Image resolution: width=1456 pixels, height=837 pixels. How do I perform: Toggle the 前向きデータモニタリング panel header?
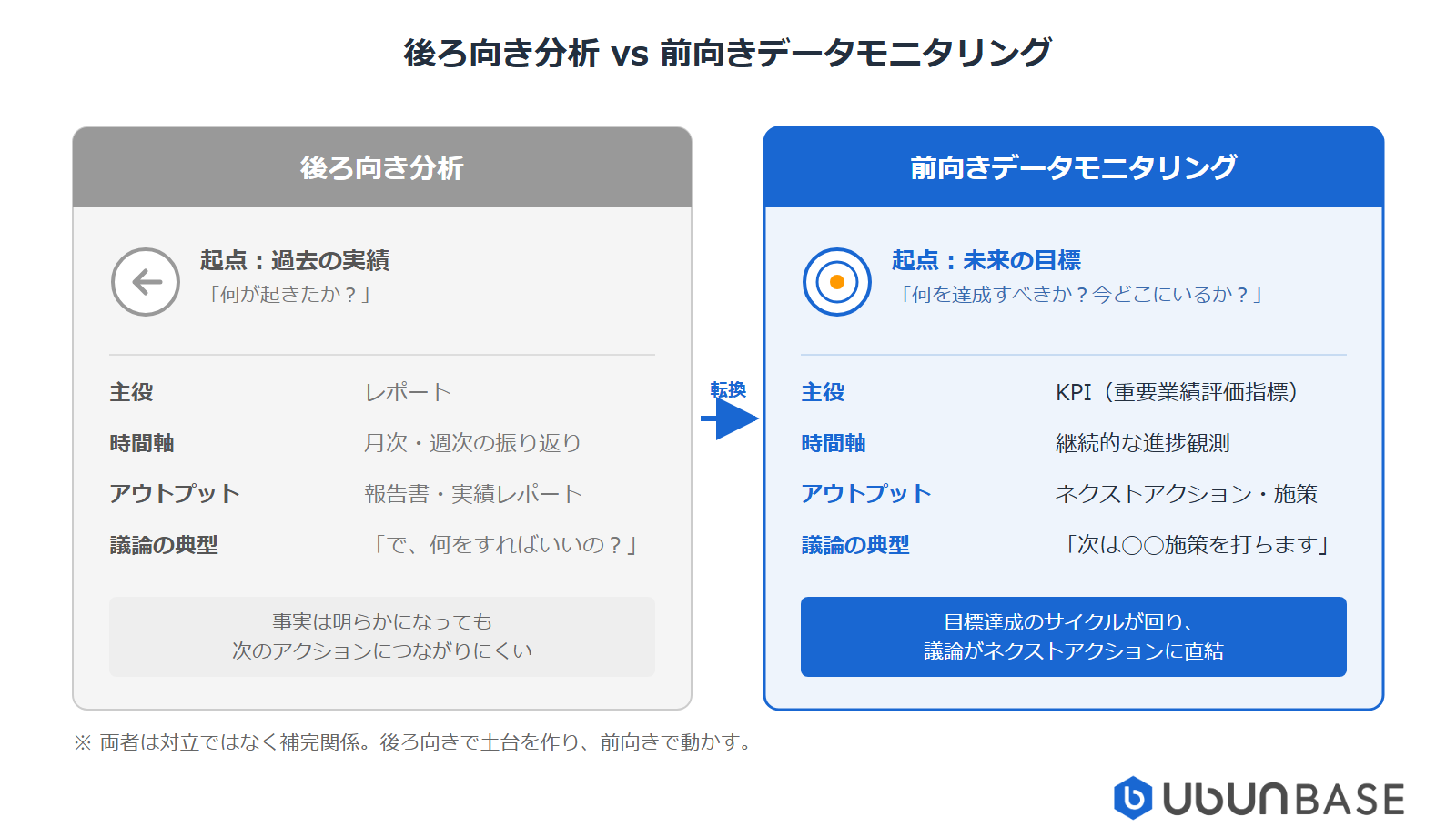pos(1074,167)
